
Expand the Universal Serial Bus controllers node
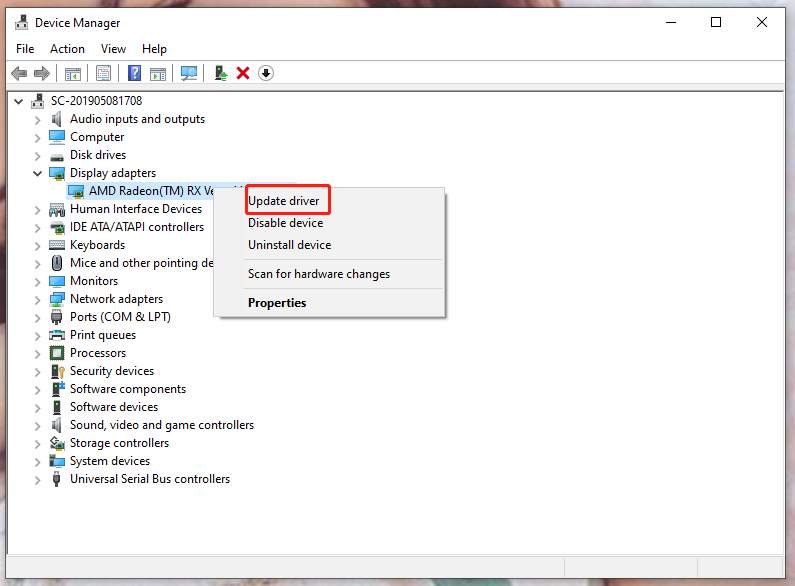pyautogui.click(x=37, y=480)
